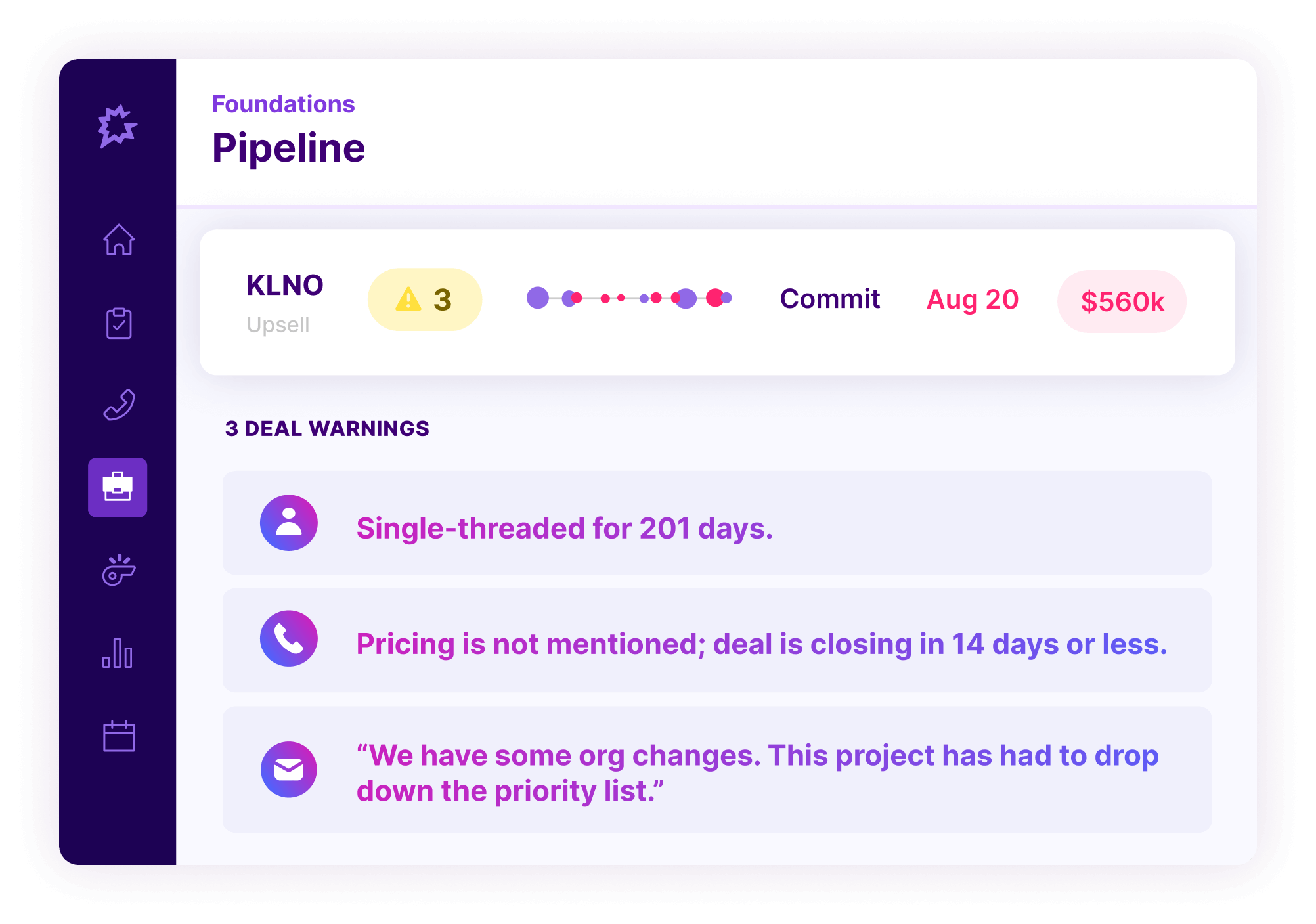Click the phone icon on pricing warning
1316x924 pixels.
[288, 638]
